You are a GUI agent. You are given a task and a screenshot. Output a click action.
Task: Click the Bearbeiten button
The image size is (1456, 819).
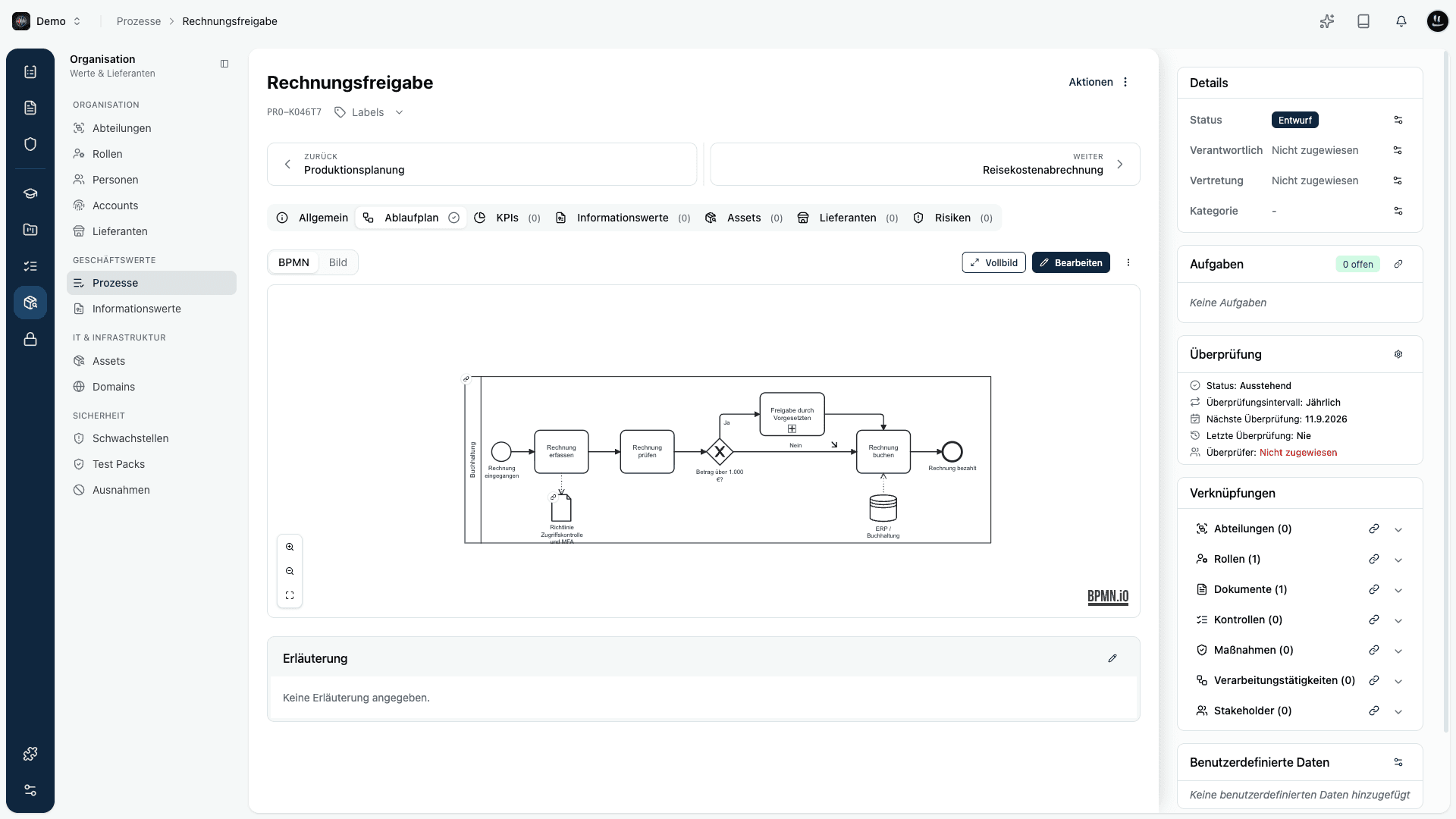tap(1071, 262)
